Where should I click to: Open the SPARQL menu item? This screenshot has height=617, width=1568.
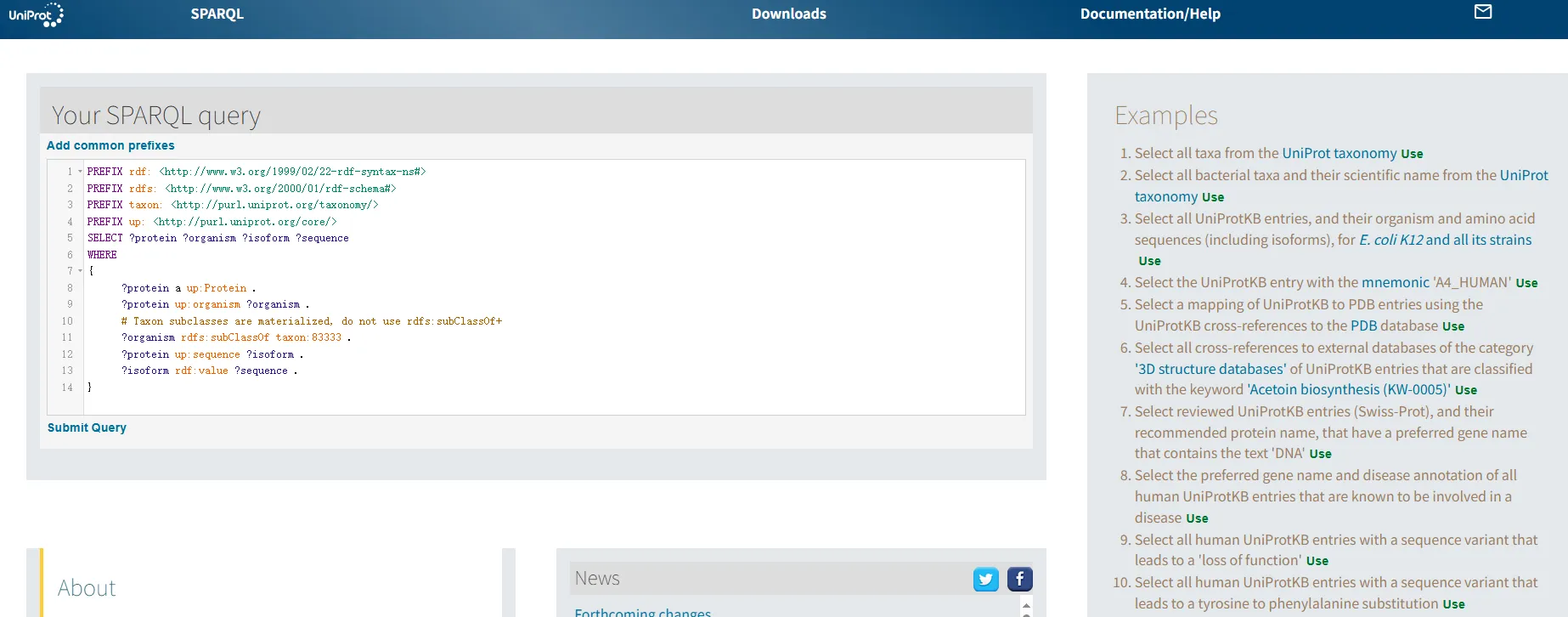[x=217, y=14]
